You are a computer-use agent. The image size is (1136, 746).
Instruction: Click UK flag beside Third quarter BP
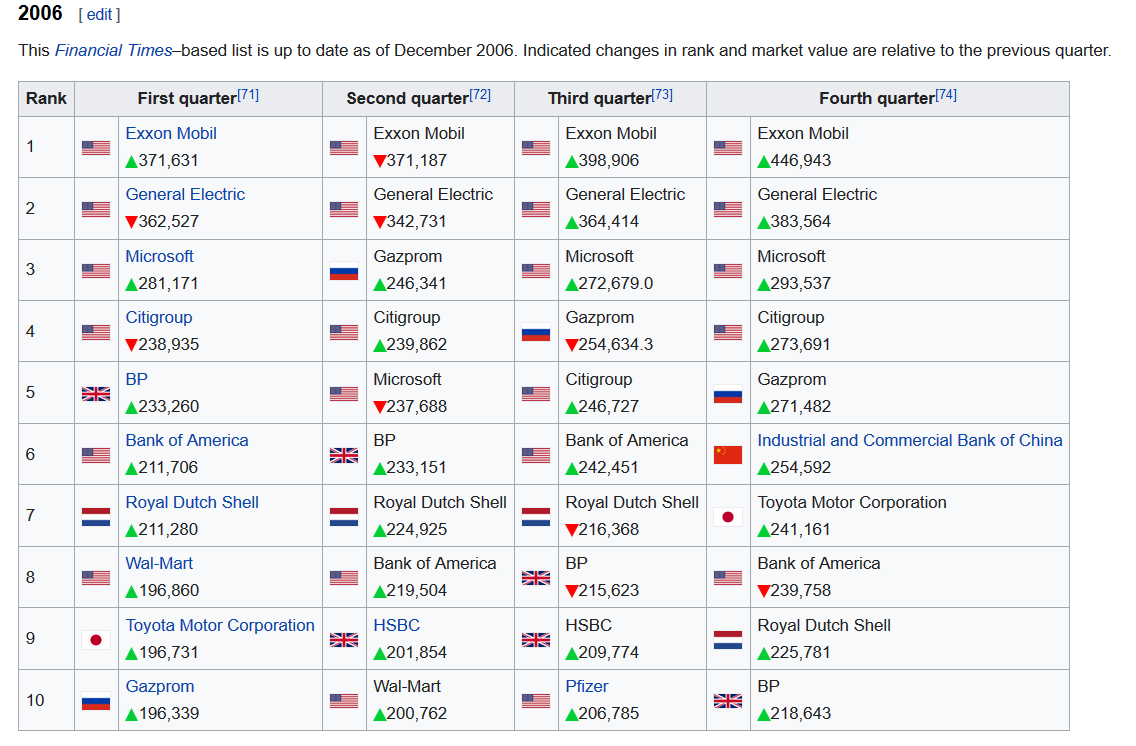pos(535,578)
